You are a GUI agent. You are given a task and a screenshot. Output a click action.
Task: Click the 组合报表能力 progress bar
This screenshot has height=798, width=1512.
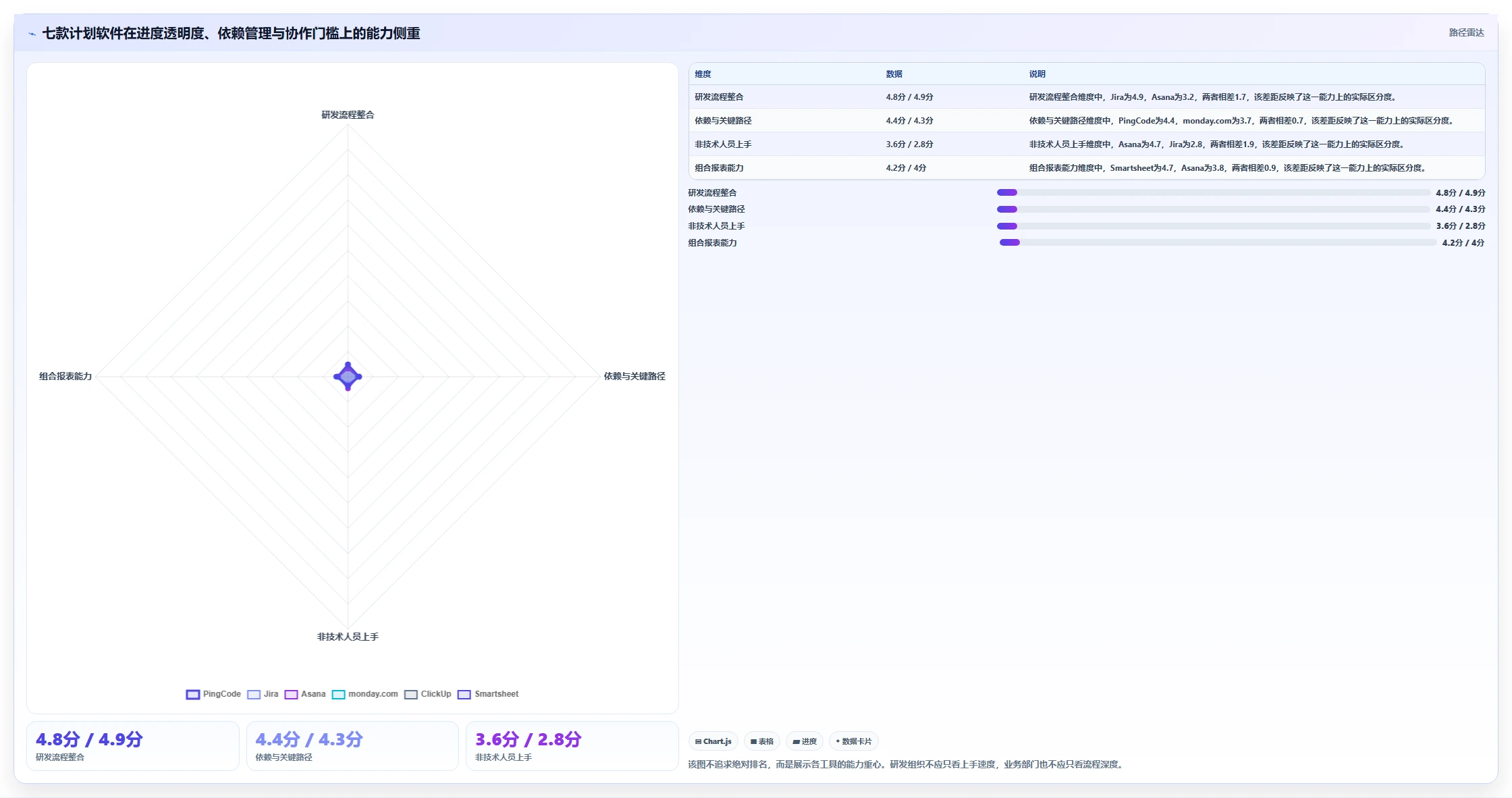tap(1218, 242)
